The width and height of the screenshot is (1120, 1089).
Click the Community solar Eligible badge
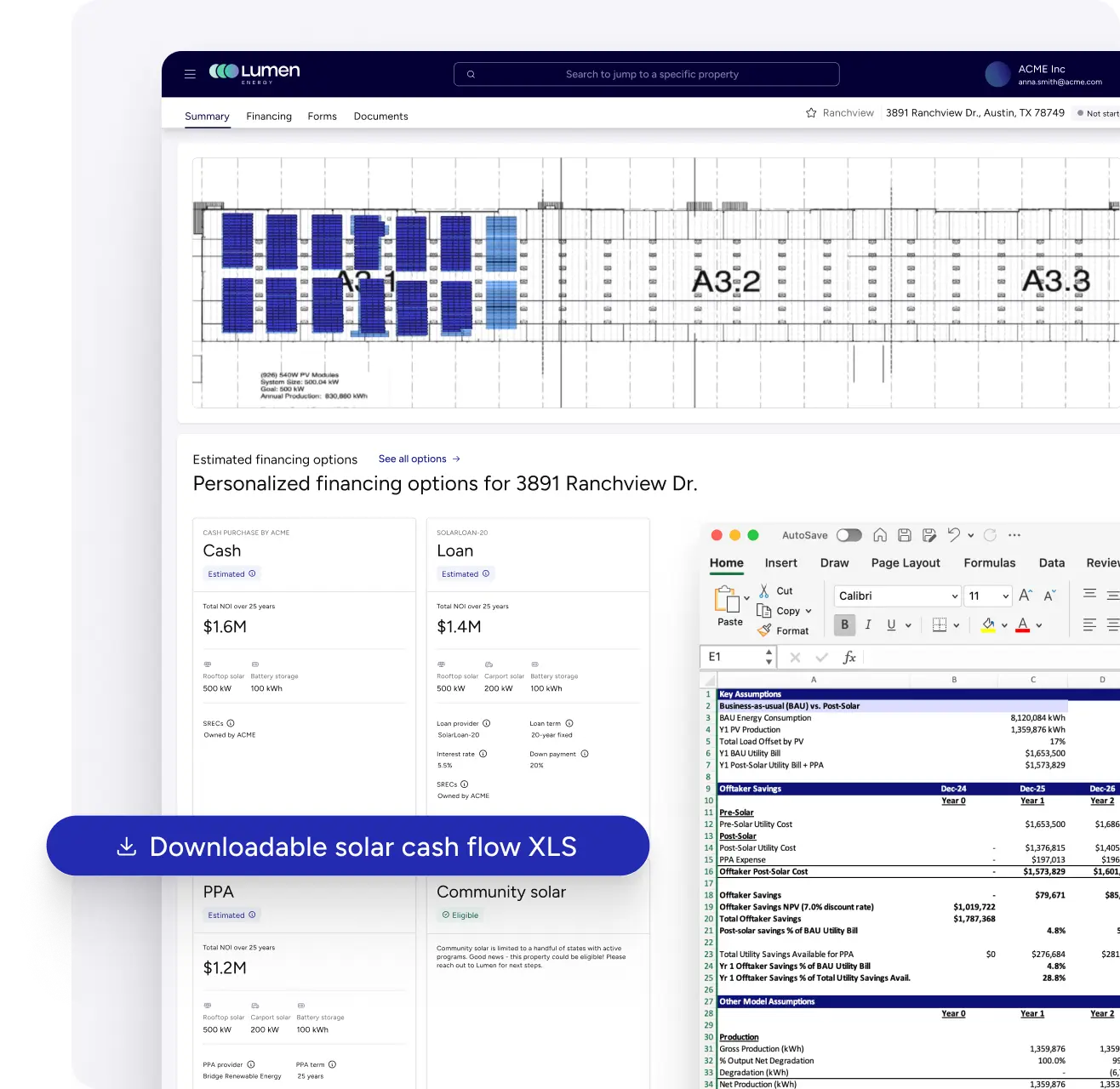[x=460, y=915]
